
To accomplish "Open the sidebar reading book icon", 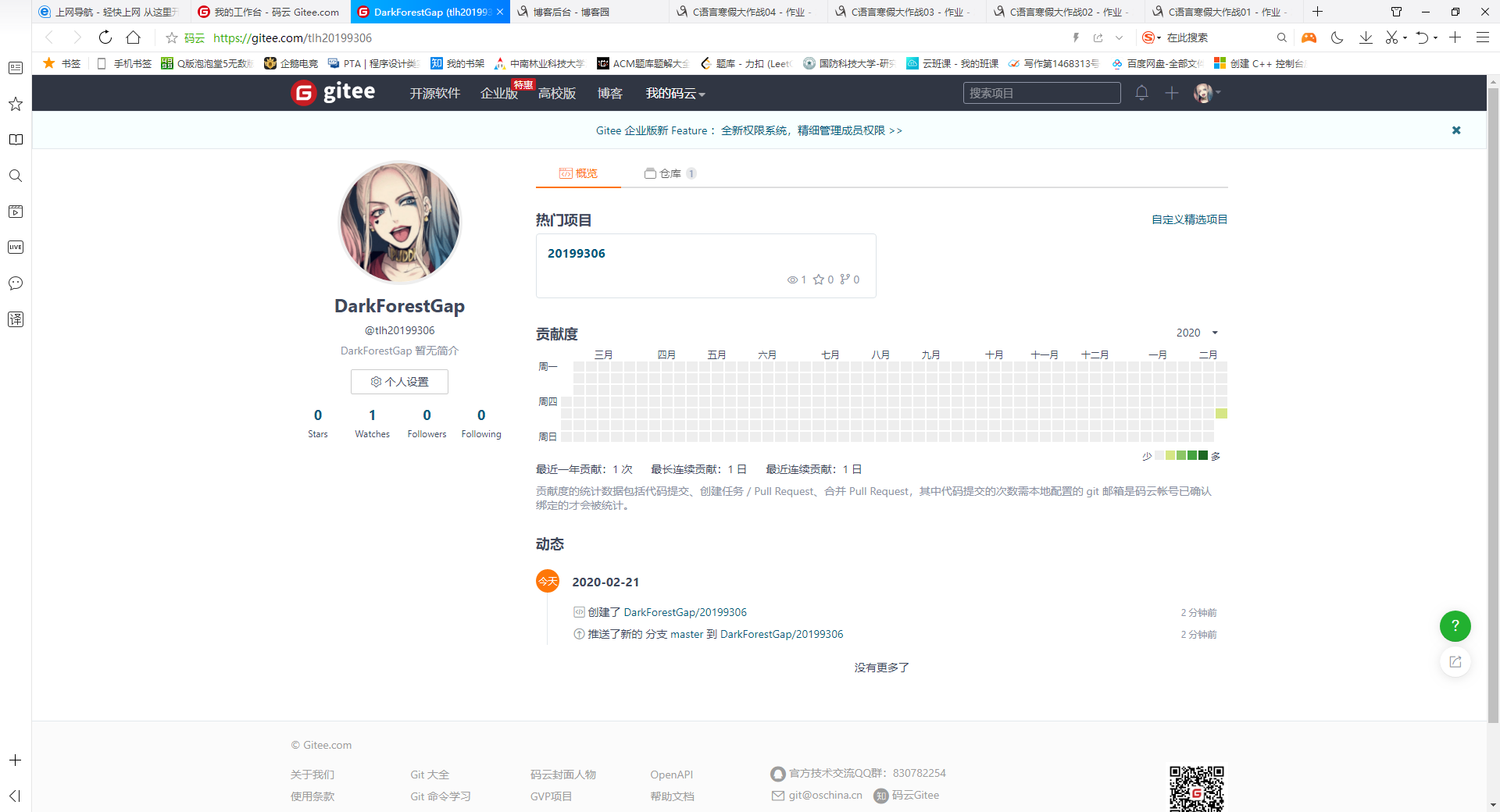I will click(x=16, y=140).
